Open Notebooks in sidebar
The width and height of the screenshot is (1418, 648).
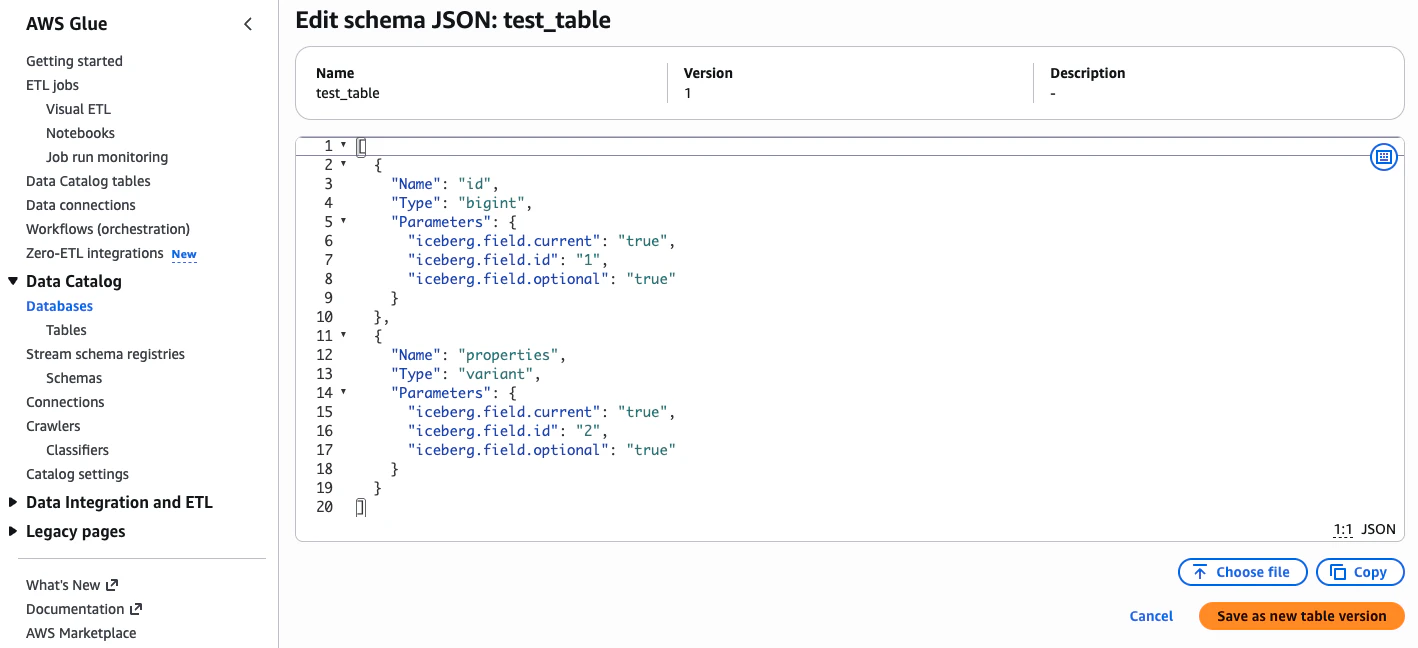[80, 133]
